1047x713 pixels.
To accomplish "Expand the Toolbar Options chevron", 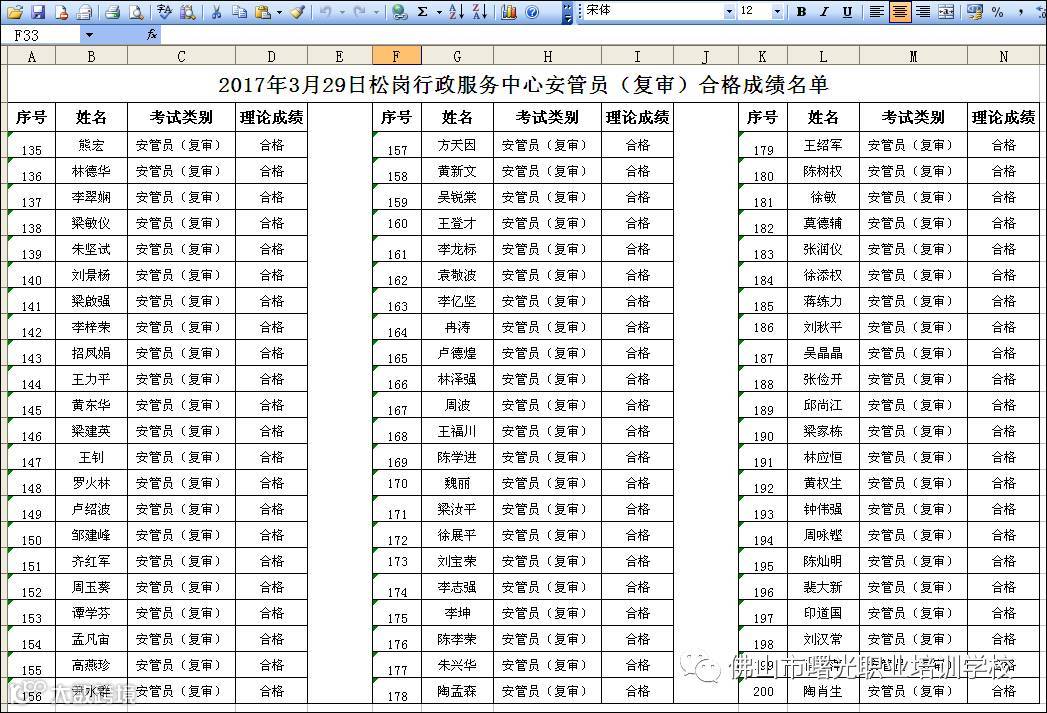I will [x=567, y=11].
